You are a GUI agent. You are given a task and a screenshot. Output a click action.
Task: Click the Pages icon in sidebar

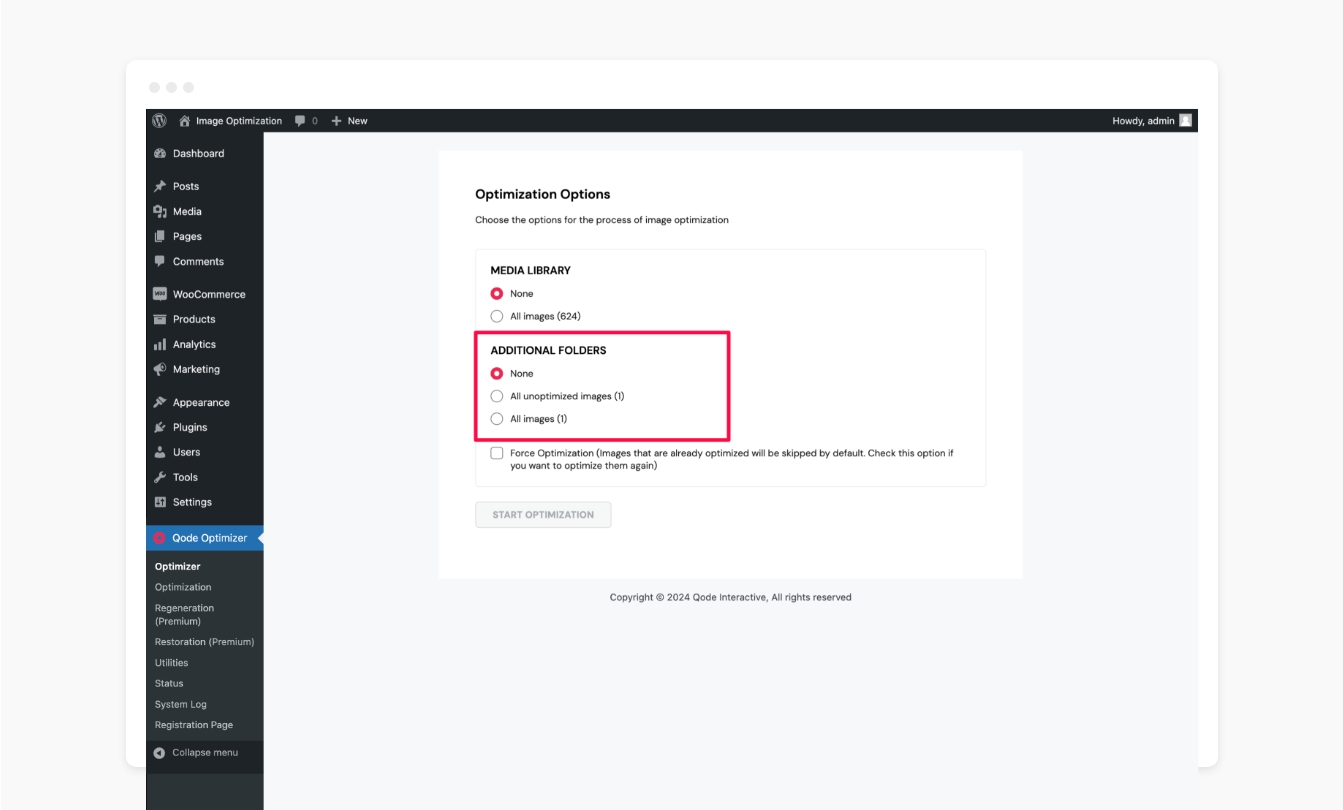tap(159, 236)
